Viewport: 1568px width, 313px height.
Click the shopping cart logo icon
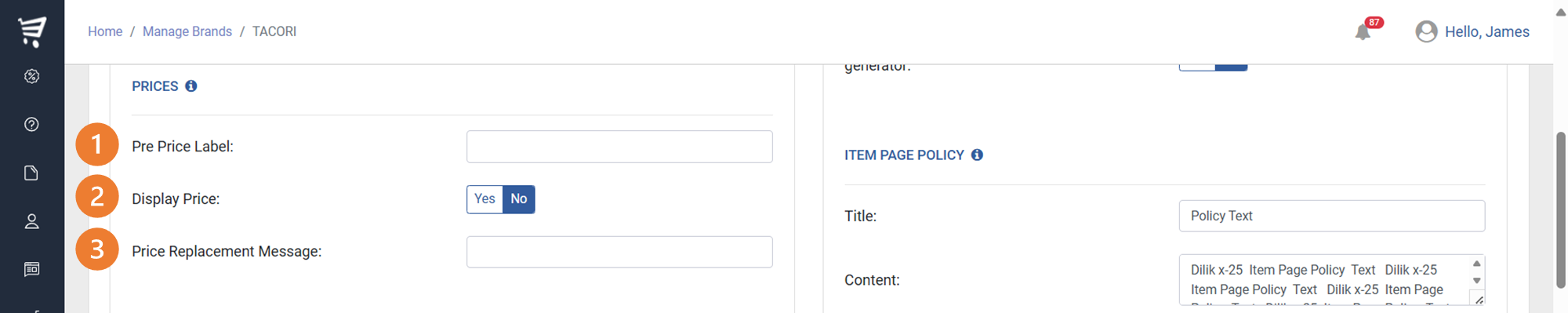click(32, 31)
